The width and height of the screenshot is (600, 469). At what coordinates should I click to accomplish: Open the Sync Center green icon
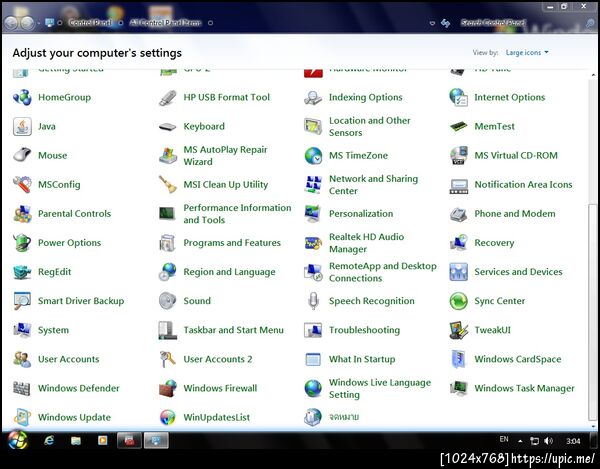[x=458, y=301]
